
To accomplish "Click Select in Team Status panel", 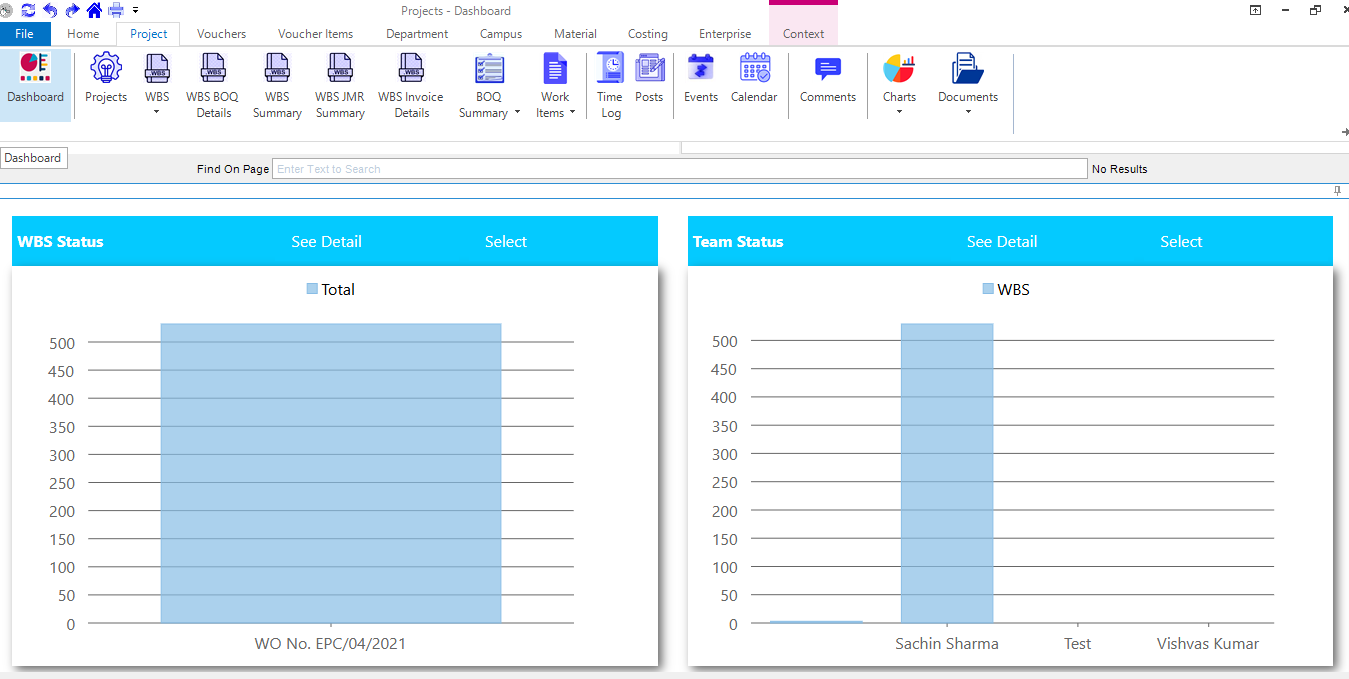I will [1181, 242].
